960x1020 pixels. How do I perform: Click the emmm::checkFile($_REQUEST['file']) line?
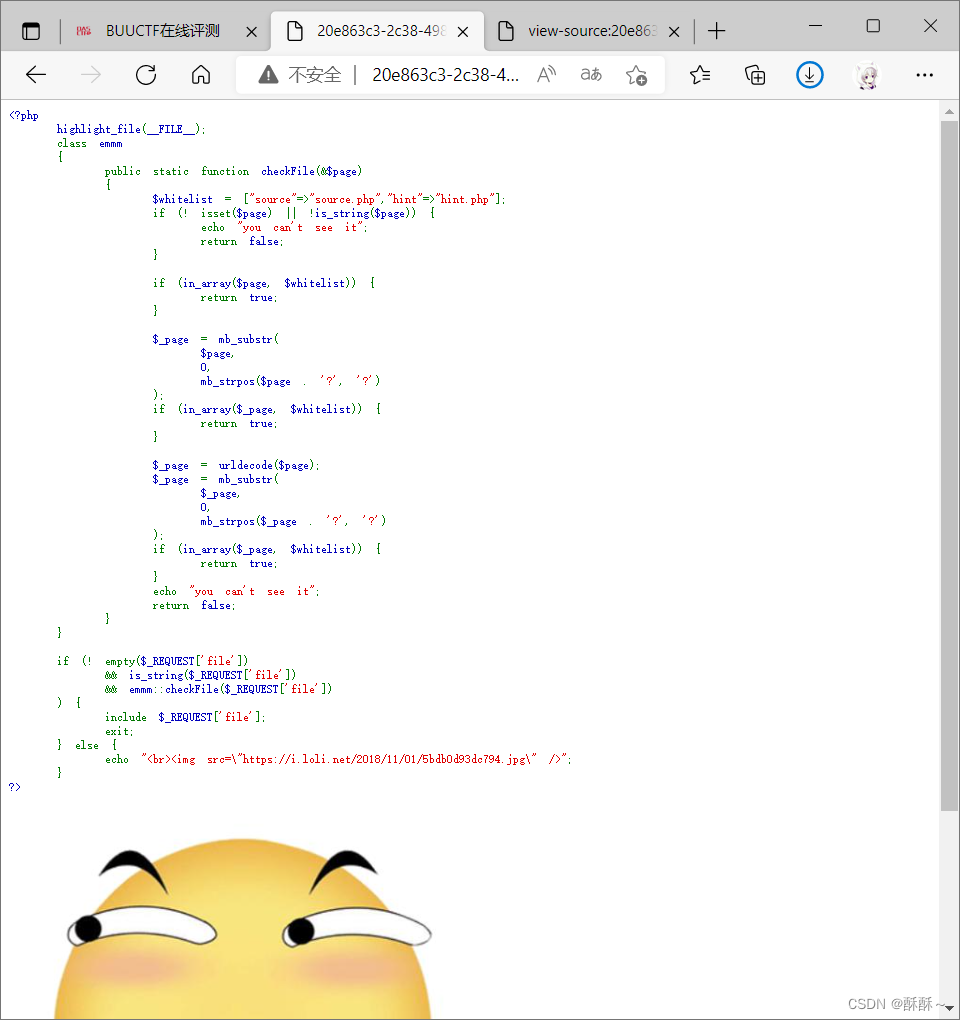tap(230, 689)
